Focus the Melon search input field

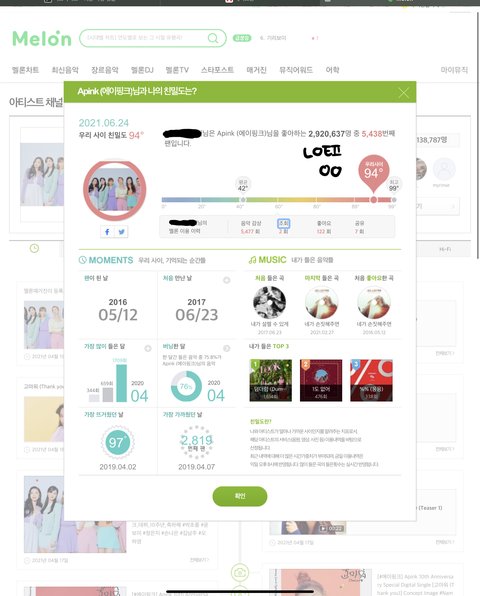[x=146, y=38]
